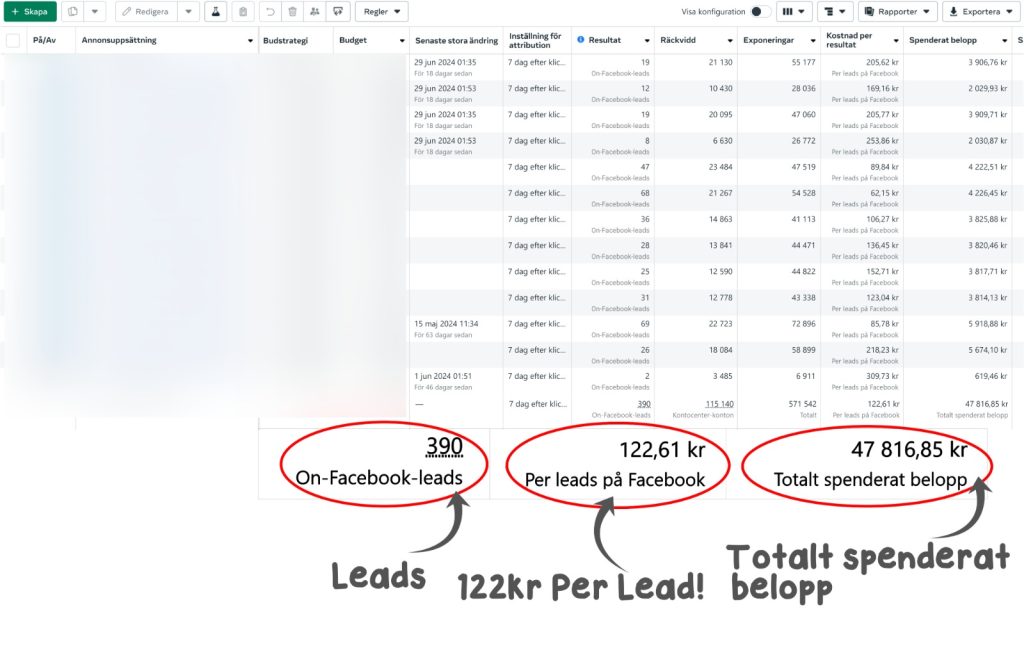
Task: Click the clipboard paste icon
Action: pos(244,11)
